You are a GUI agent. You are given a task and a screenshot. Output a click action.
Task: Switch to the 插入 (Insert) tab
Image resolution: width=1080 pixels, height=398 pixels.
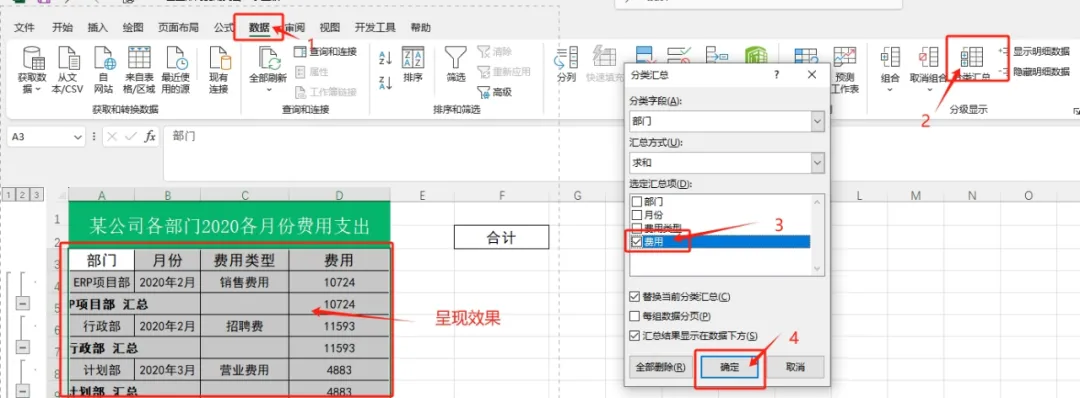(98, 28)
